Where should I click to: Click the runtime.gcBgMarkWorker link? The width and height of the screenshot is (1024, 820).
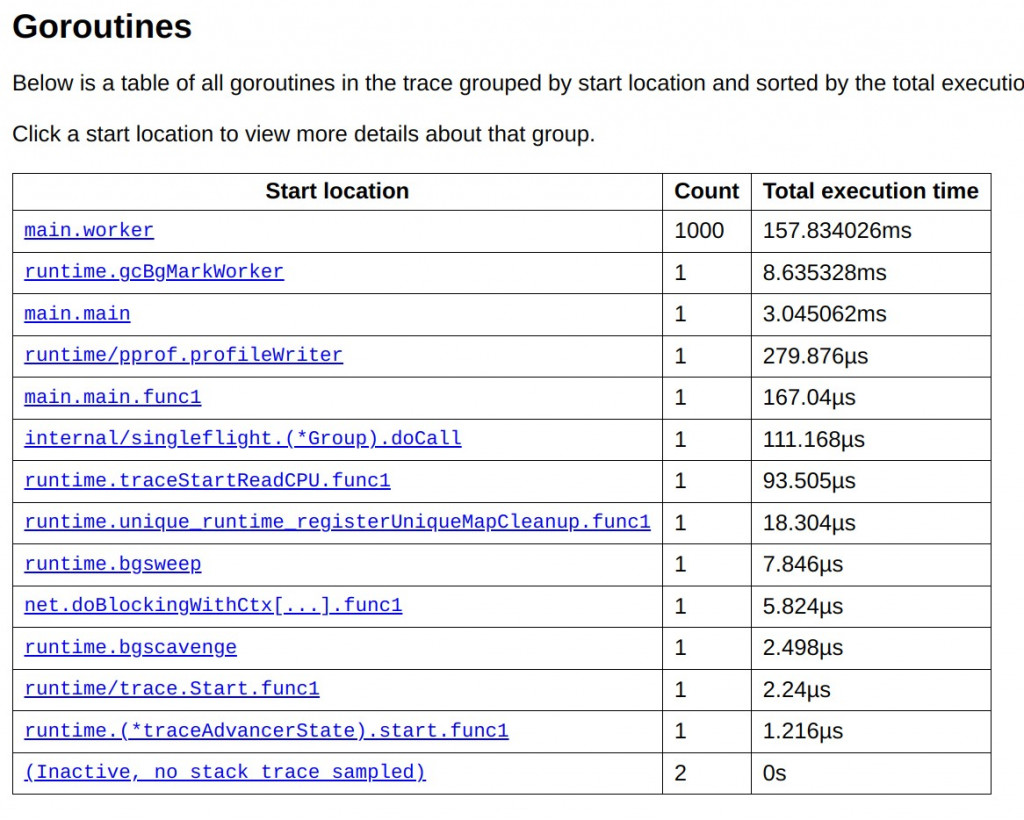coord(154,272)
